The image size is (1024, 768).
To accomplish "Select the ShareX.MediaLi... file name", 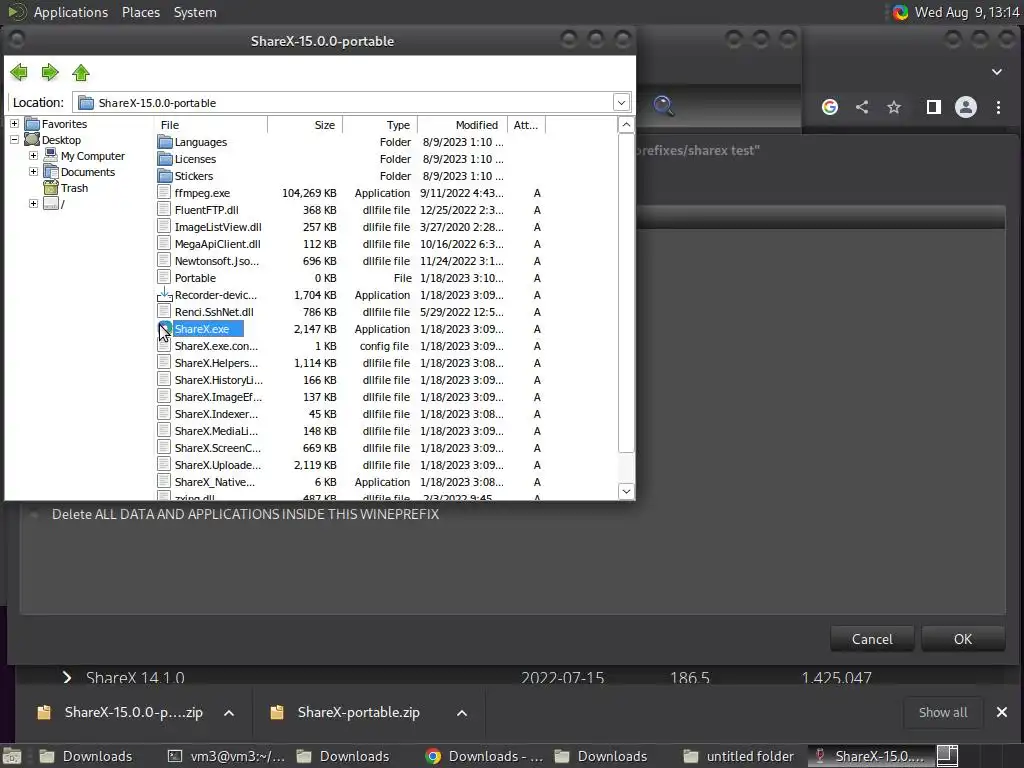I will (x=216, y=431).
